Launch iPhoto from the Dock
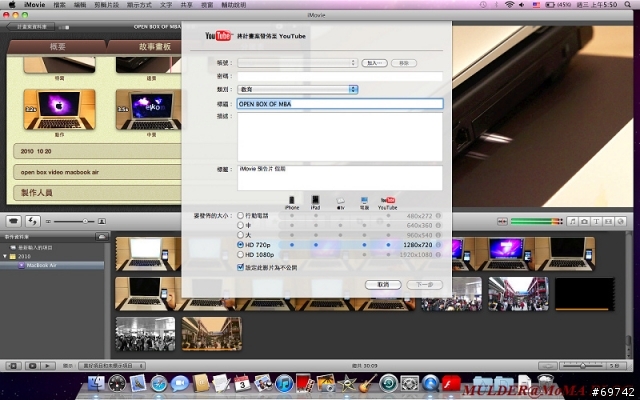 click(326, 384)
